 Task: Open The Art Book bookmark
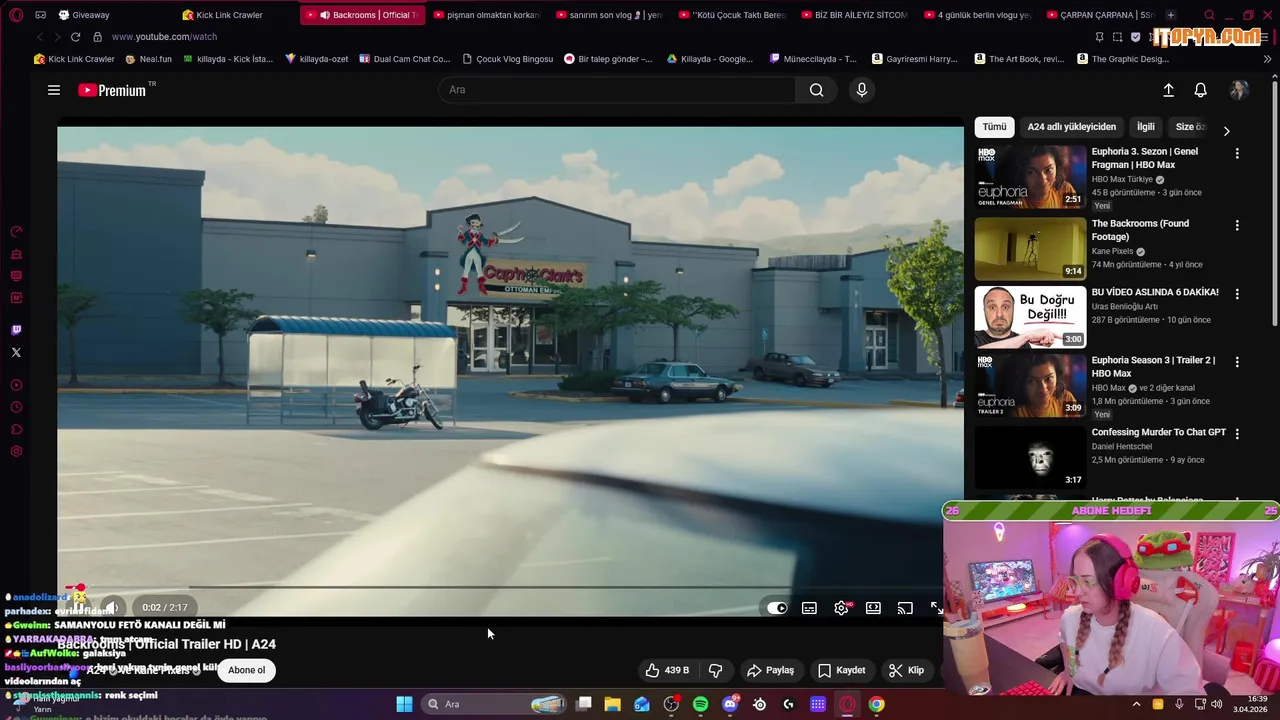[1018, 59]
